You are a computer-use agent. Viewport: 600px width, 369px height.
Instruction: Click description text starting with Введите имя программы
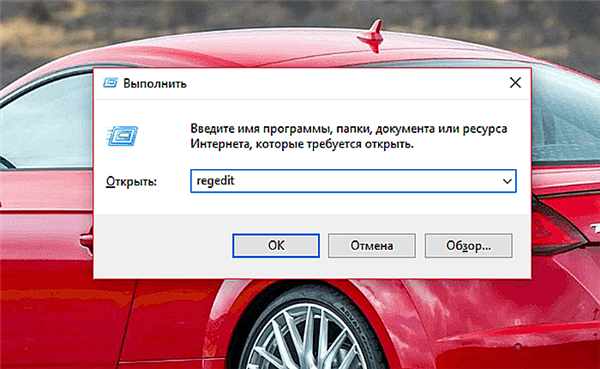tap(349, 136)
